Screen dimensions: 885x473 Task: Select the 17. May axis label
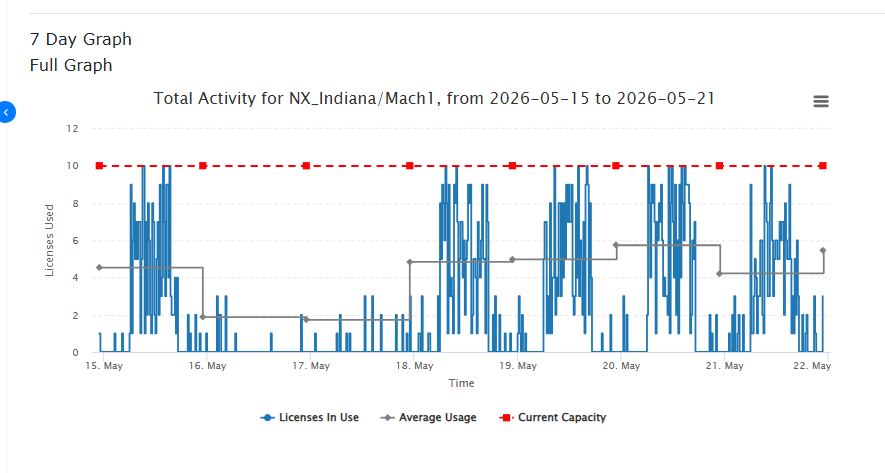click(x=311, y=366)
